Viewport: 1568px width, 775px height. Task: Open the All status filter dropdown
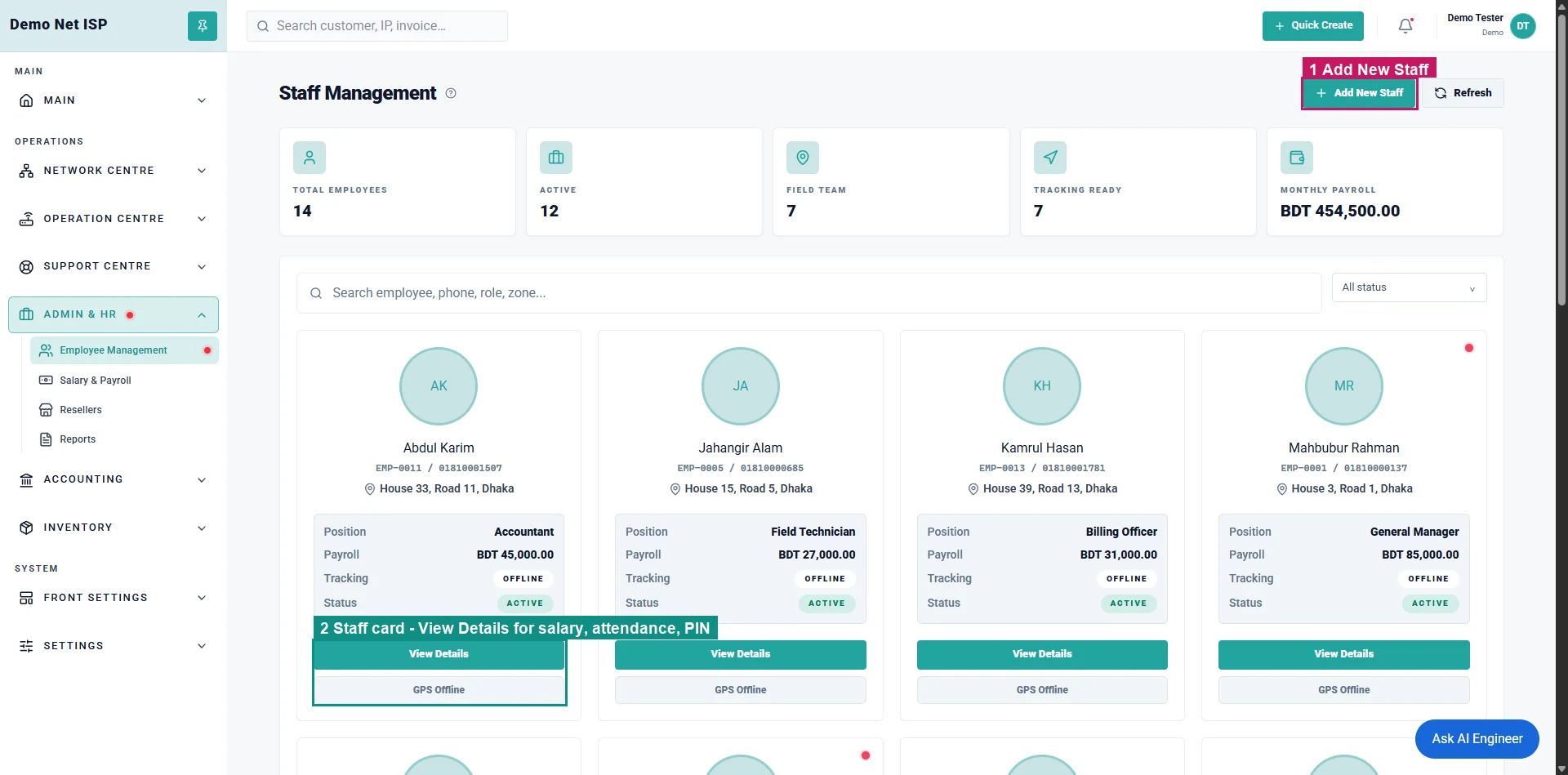(1409, 287)
